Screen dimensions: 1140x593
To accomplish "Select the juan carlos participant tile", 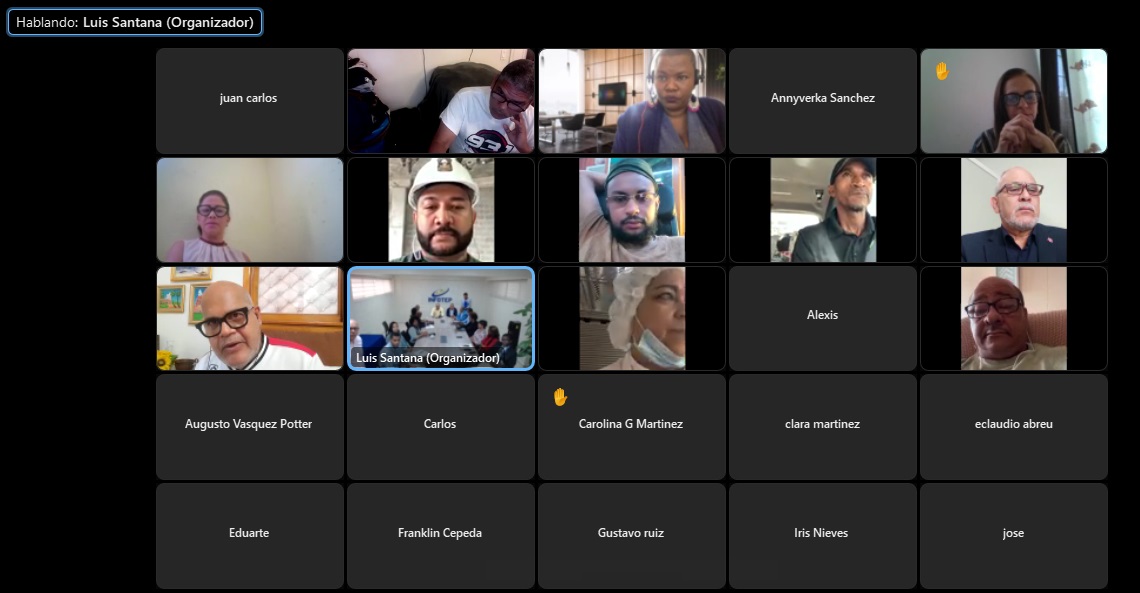I will [x=249, y=101].
